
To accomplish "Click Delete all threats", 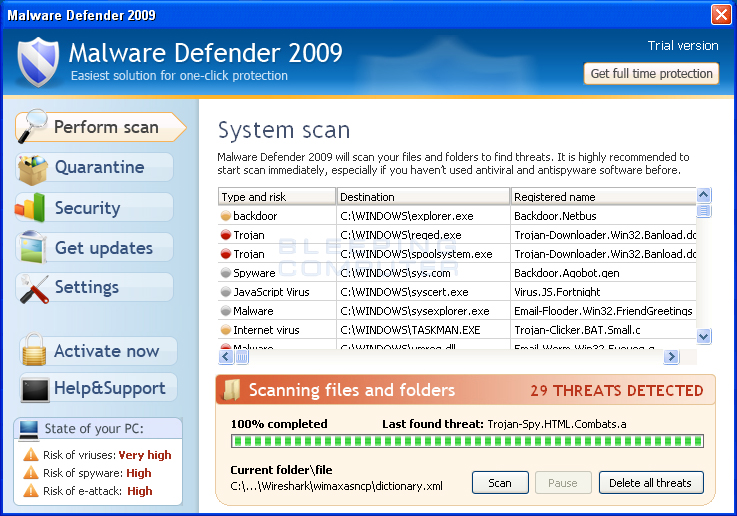I will point(651,483).
